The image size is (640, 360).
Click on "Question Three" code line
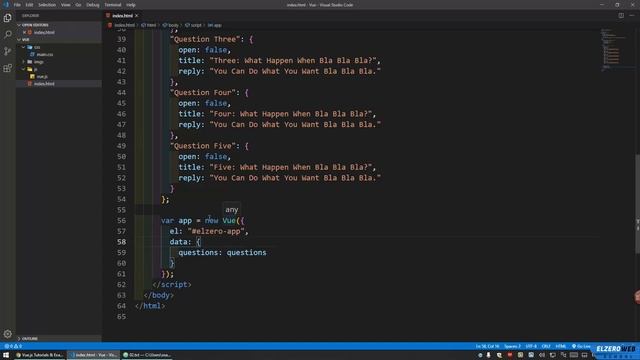coord(211,39)
